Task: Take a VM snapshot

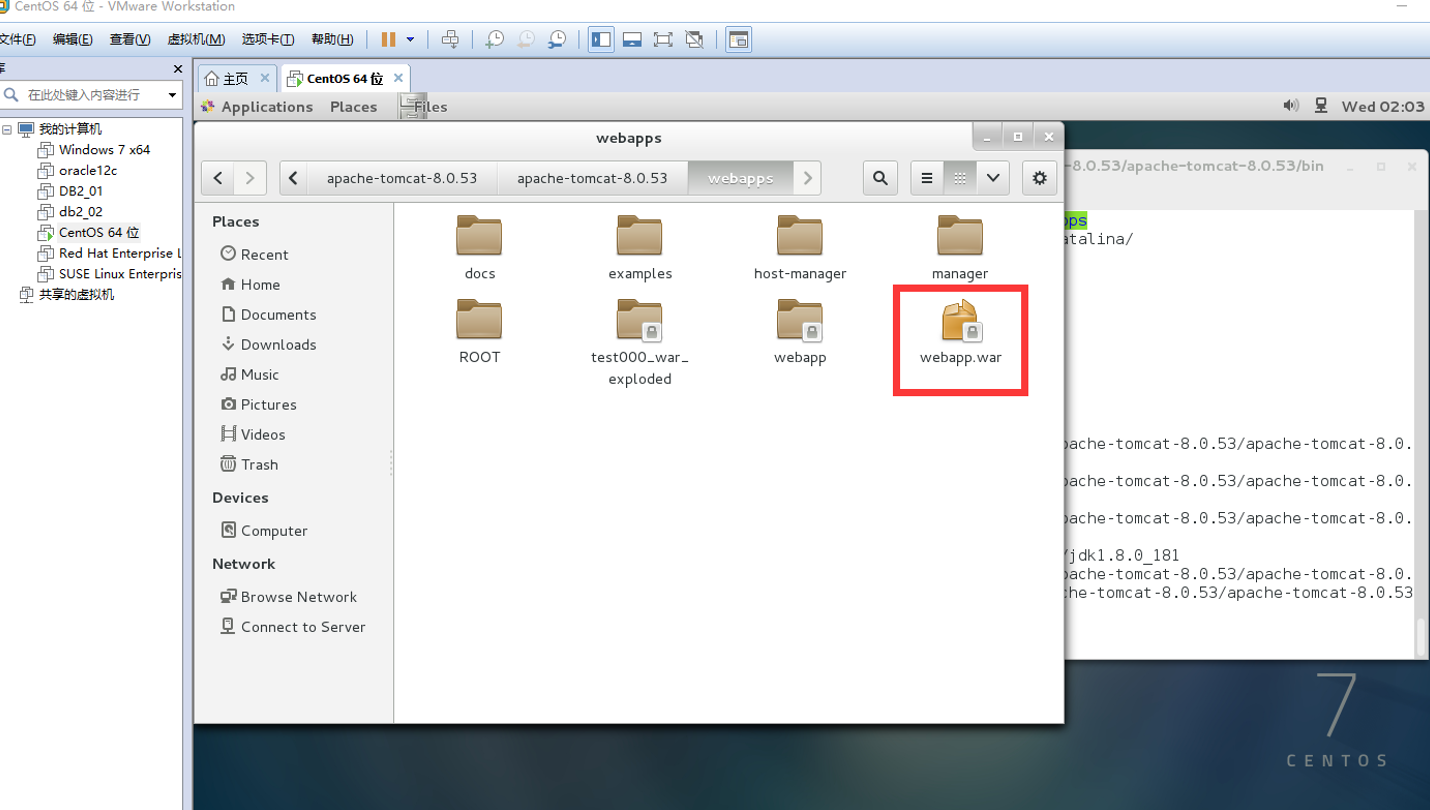Action: (x=494, y=39)
